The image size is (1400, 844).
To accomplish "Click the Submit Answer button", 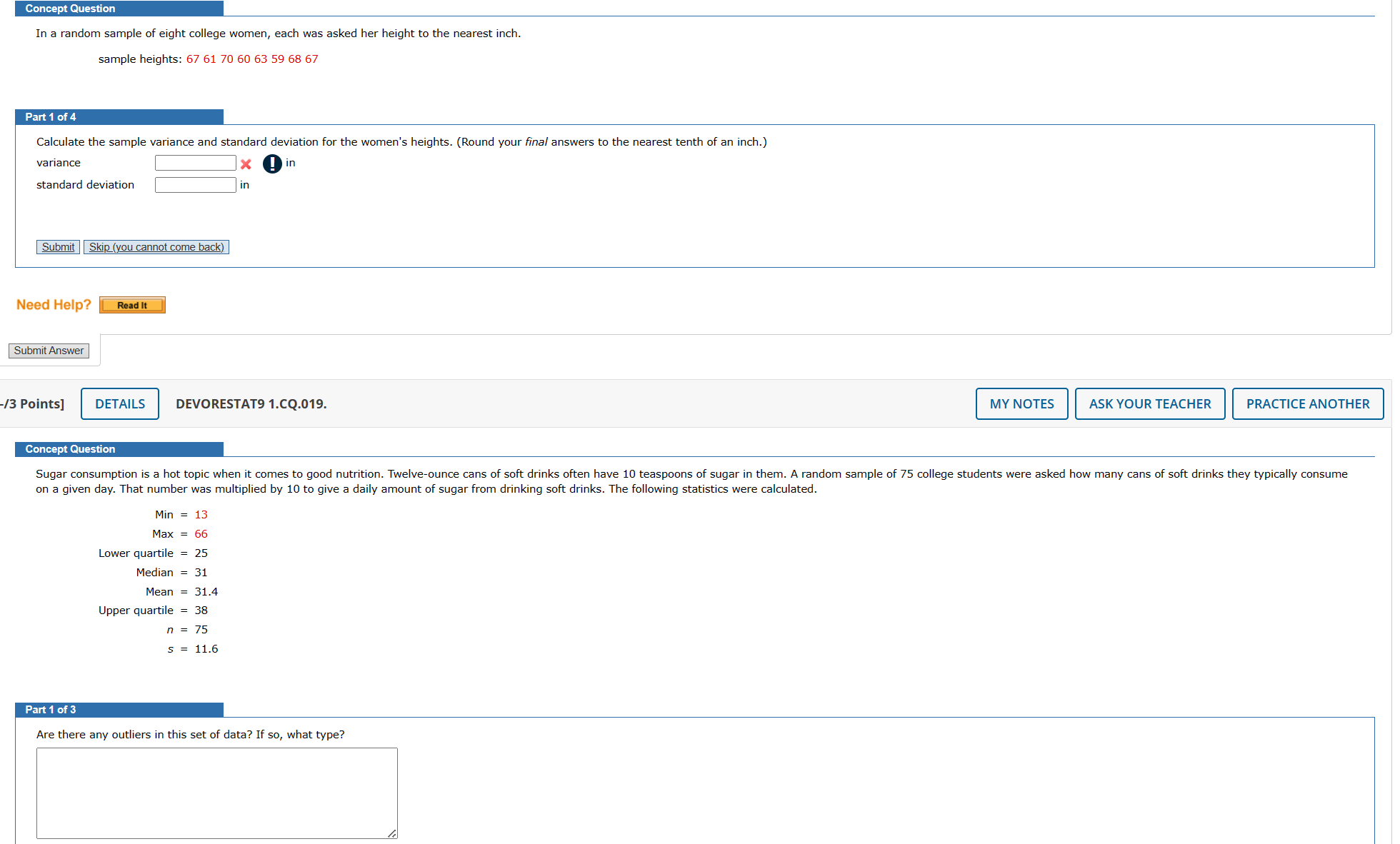I will 49,351.
